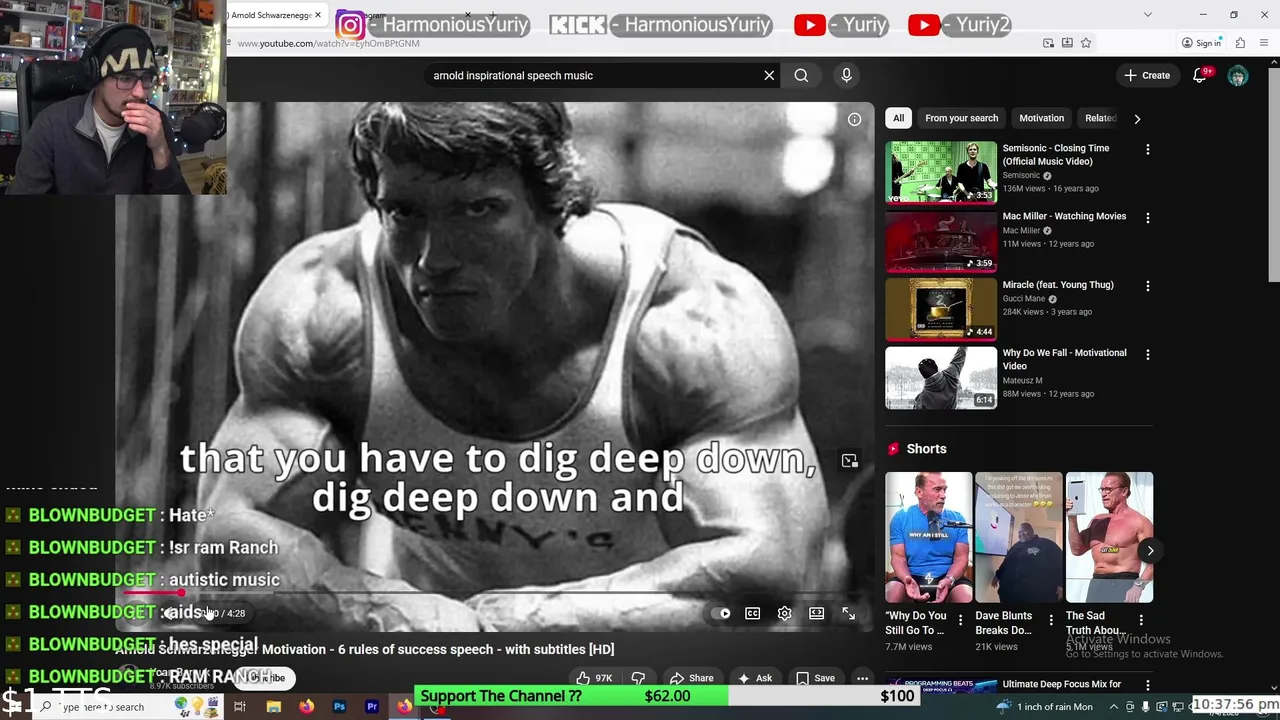Select the Related filter chip

[x=1100, y=118]
